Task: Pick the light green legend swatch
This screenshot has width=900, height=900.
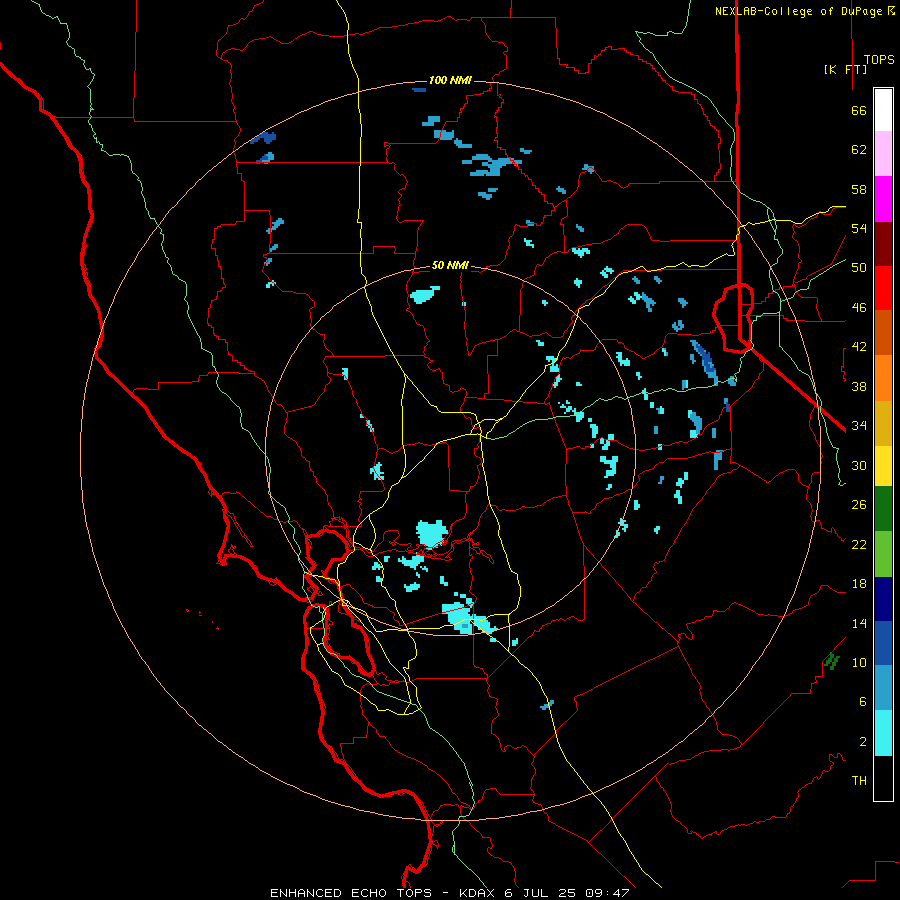Action: click(883, 554)
